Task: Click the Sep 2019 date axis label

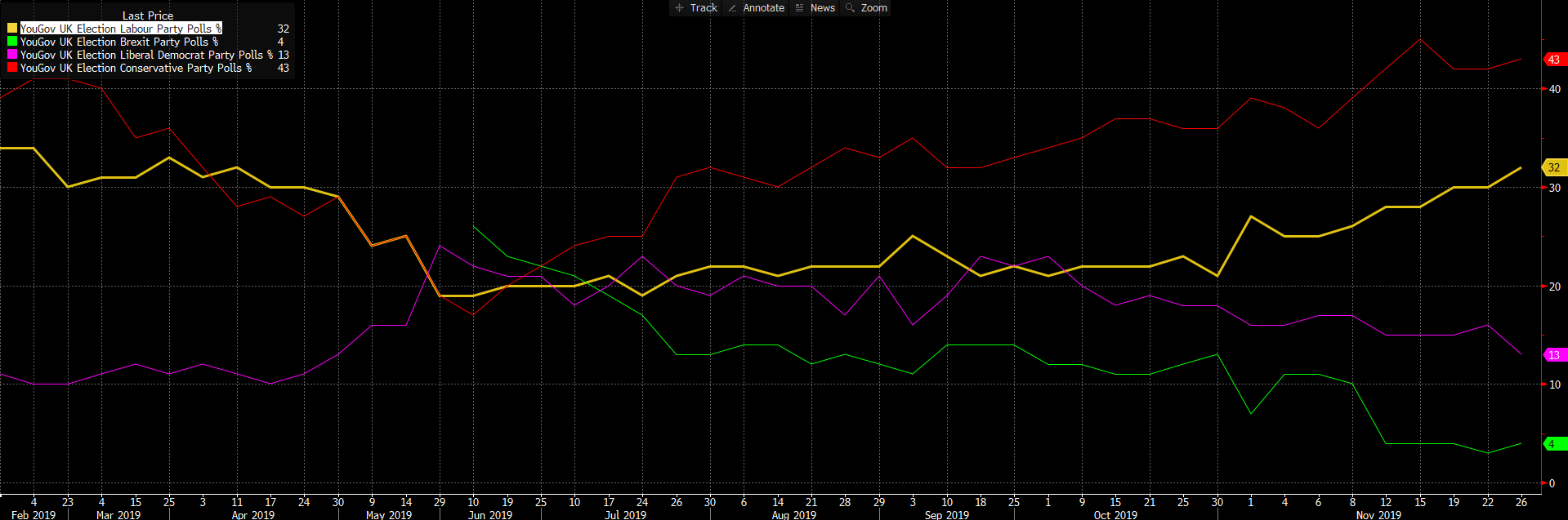Action: tap(947, 514)
